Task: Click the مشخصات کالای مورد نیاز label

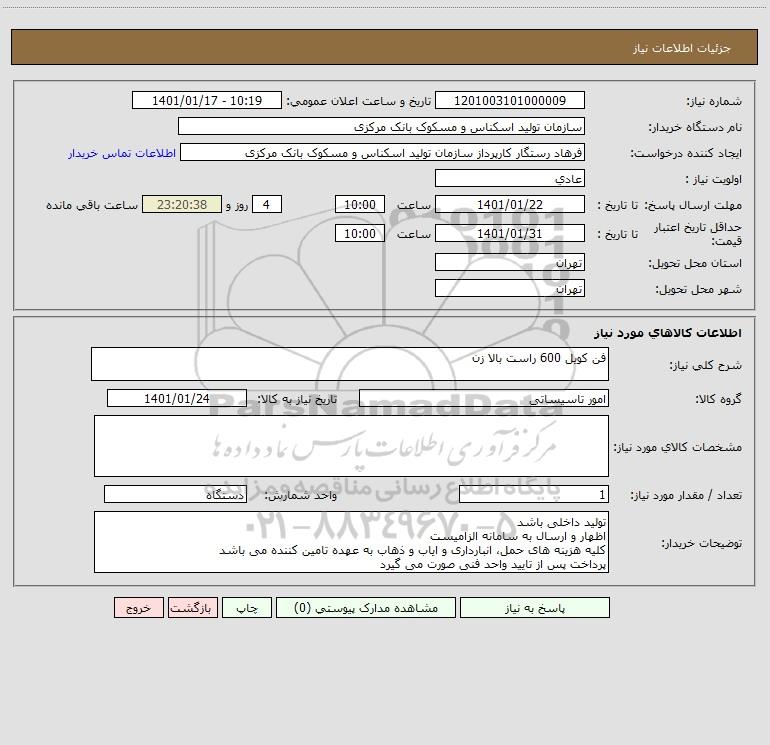Action: 677,447
